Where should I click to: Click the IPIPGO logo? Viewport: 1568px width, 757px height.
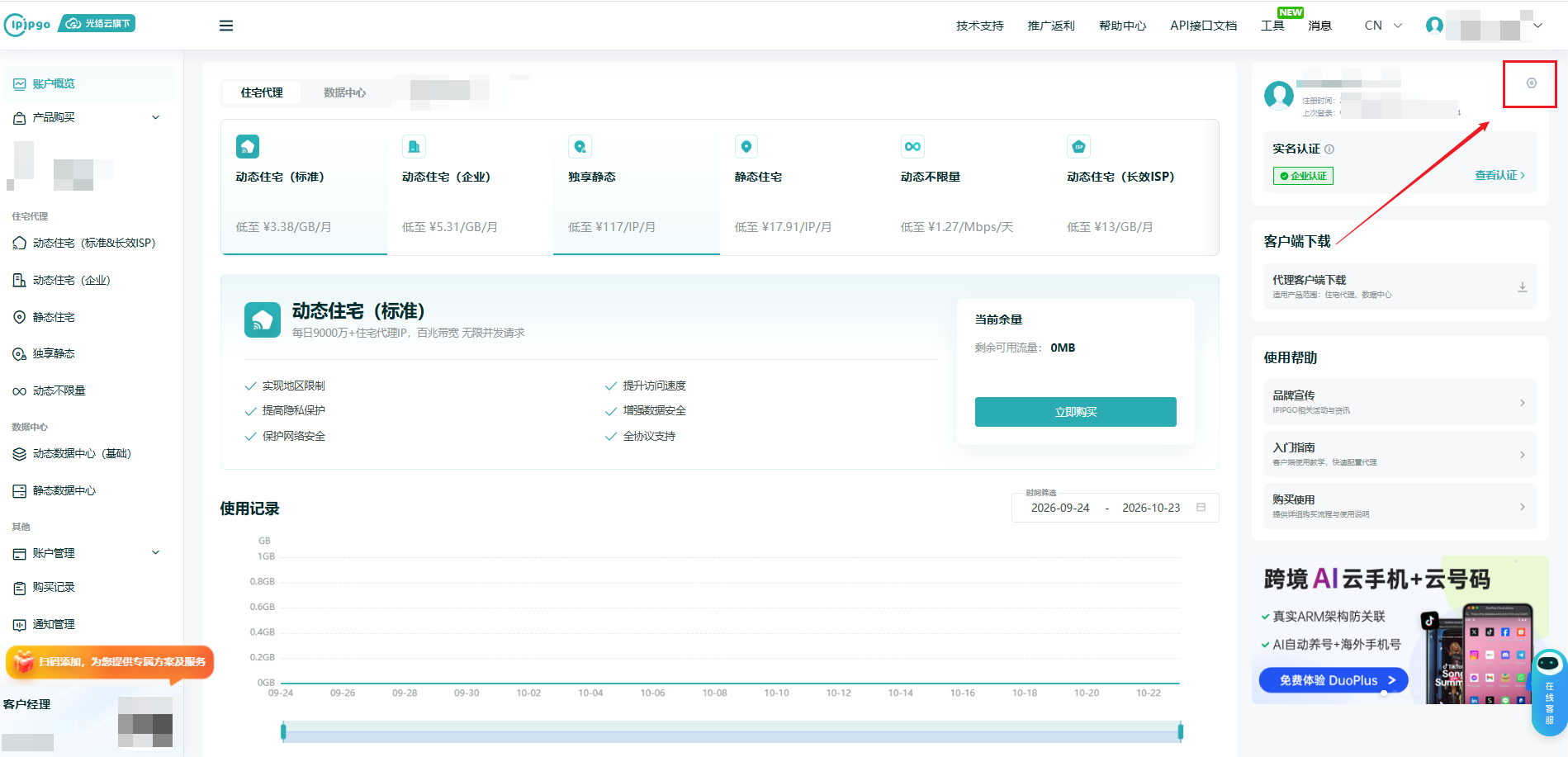click(x=28, y=25)
